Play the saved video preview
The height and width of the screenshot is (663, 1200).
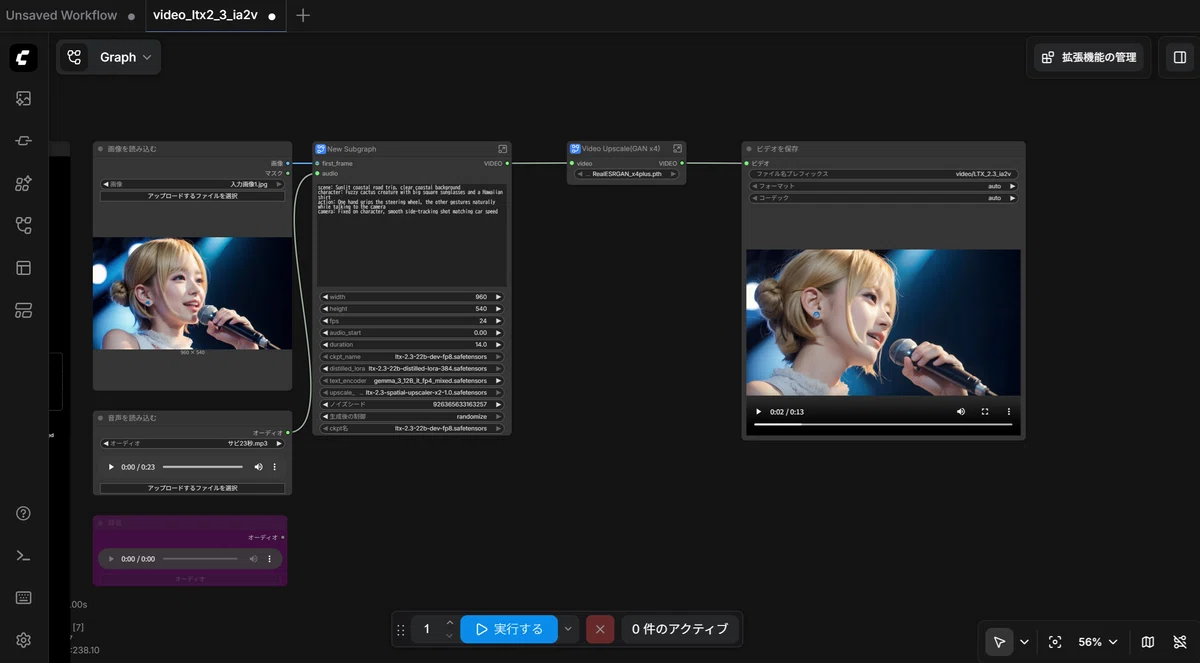coord(758,411)
